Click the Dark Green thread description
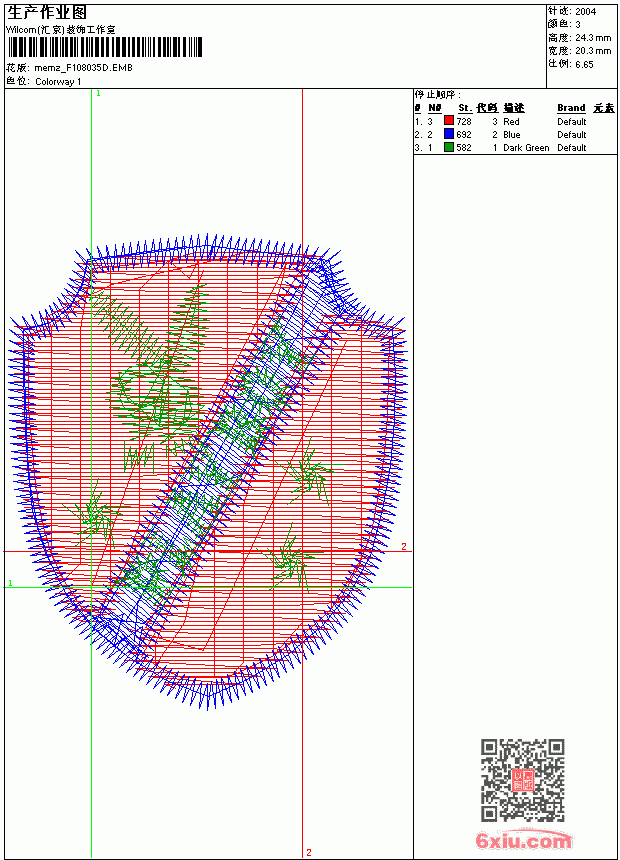 (526, 148)
